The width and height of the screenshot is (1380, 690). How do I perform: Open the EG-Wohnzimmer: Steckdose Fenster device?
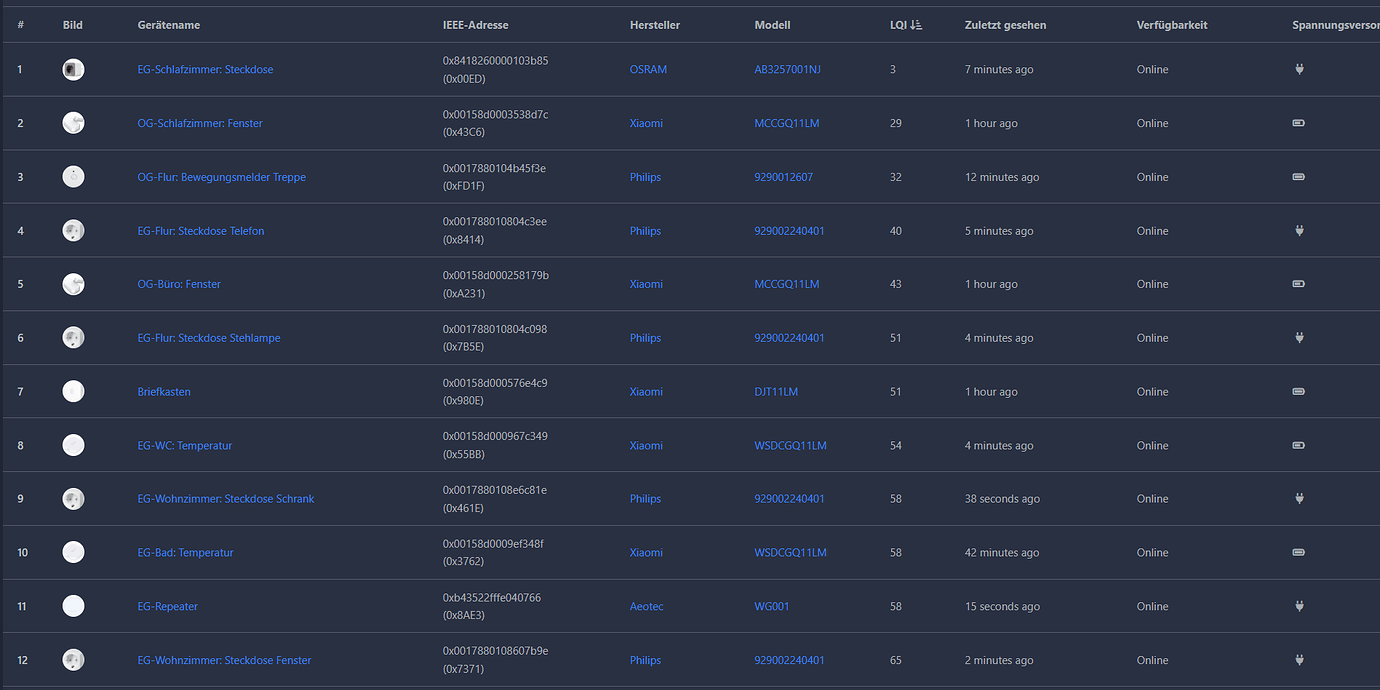click(224, 660)
